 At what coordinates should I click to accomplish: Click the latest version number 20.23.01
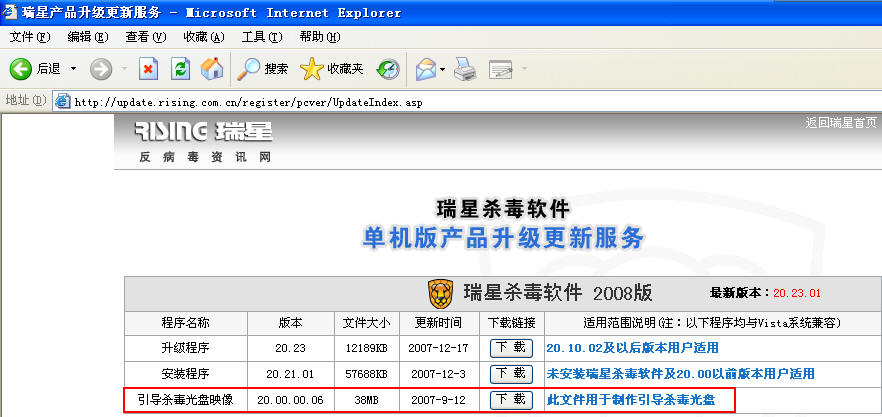[796, 293]
